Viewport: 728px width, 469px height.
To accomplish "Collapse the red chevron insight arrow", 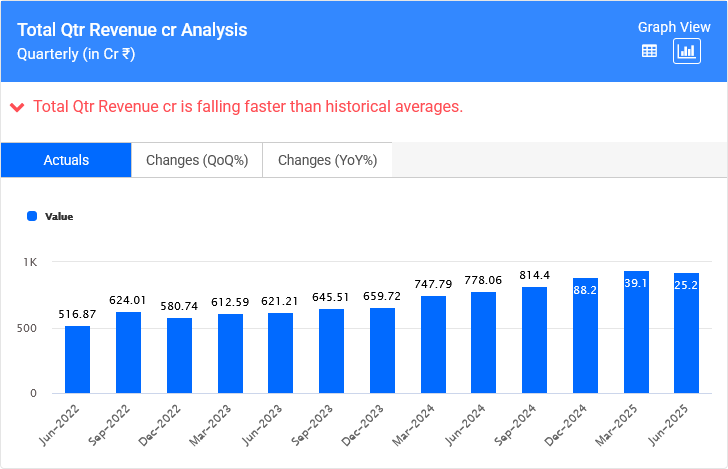I will 17,107.
